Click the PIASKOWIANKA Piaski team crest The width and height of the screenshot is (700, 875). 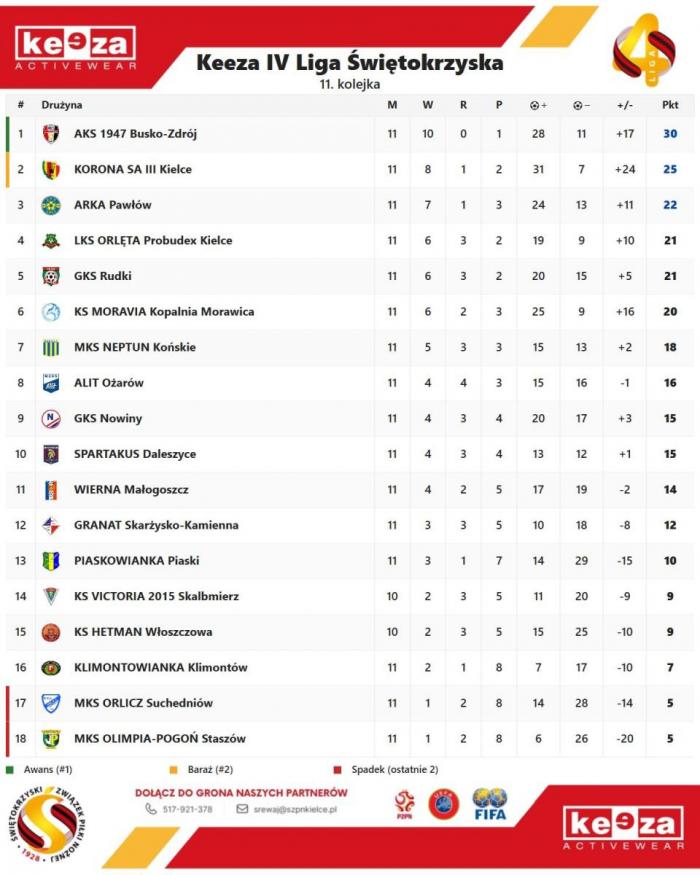click(51, 561)
